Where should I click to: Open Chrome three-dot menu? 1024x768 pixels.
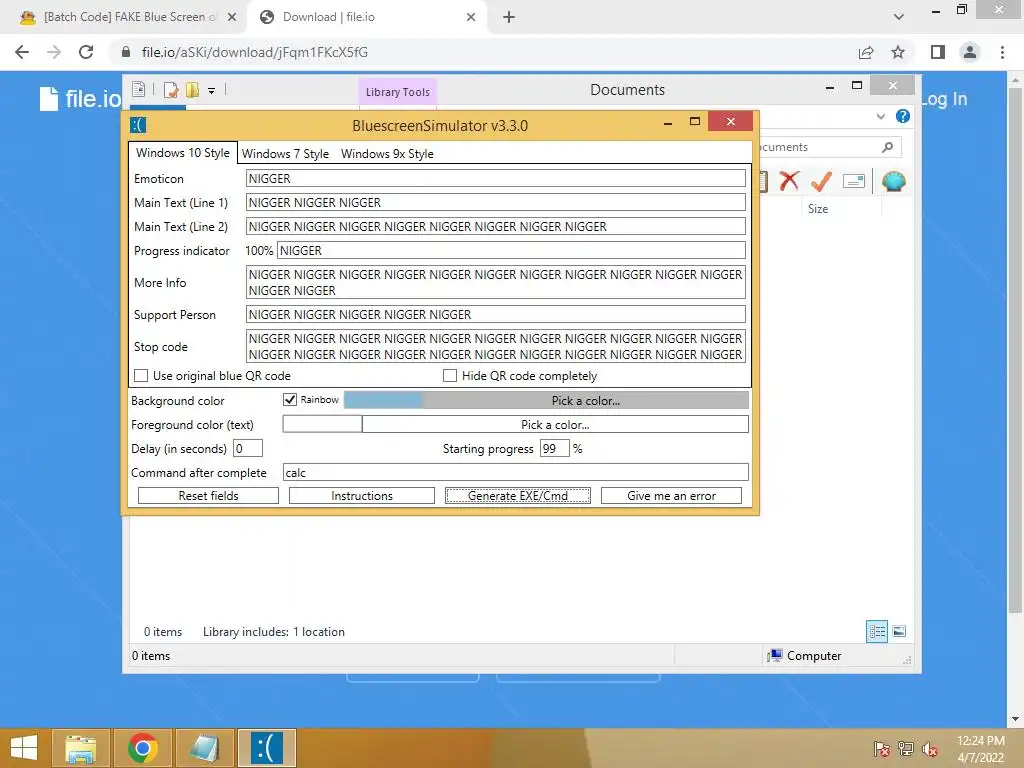tap(1002, 52)
